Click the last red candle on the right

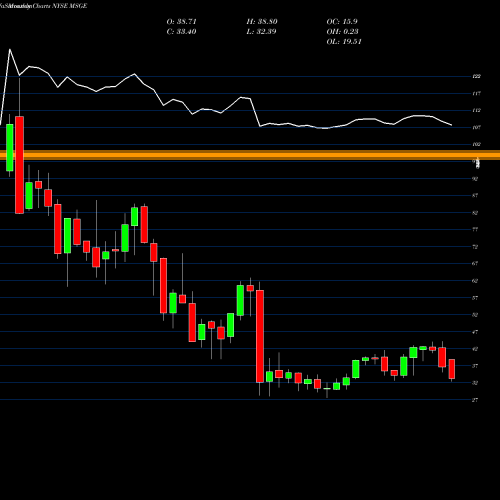click(x=452, y=369)
